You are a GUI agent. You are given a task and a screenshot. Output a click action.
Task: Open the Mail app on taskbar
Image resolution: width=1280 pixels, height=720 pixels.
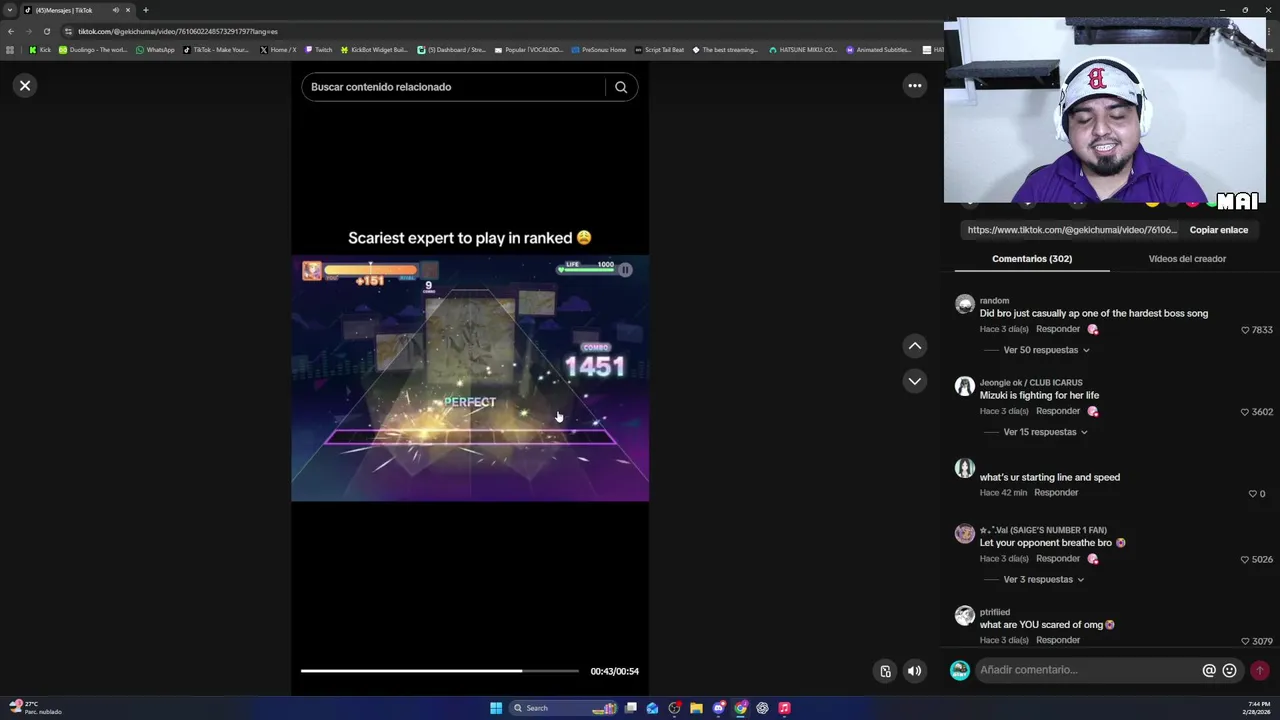coord(653,708)
